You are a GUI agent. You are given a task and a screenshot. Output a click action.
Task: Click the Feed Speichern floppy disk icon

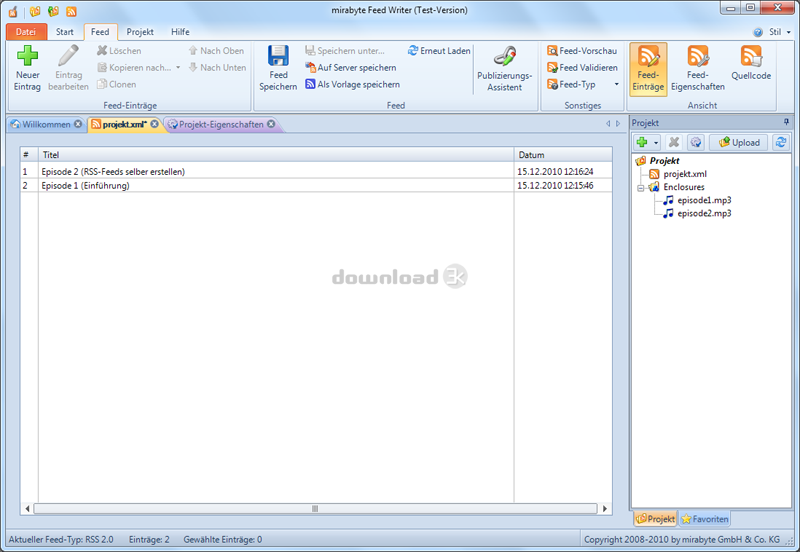(x=278, y=56)
